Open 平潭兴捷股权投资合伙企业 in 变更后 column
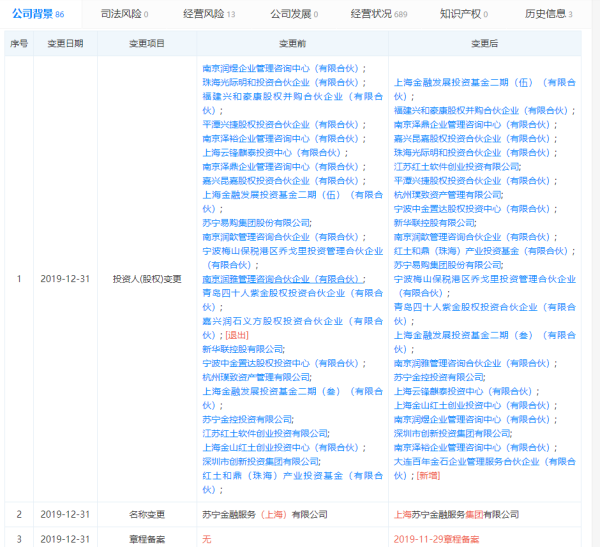The image size is (600, 547). pyautogui.click(x=472, y=181)
